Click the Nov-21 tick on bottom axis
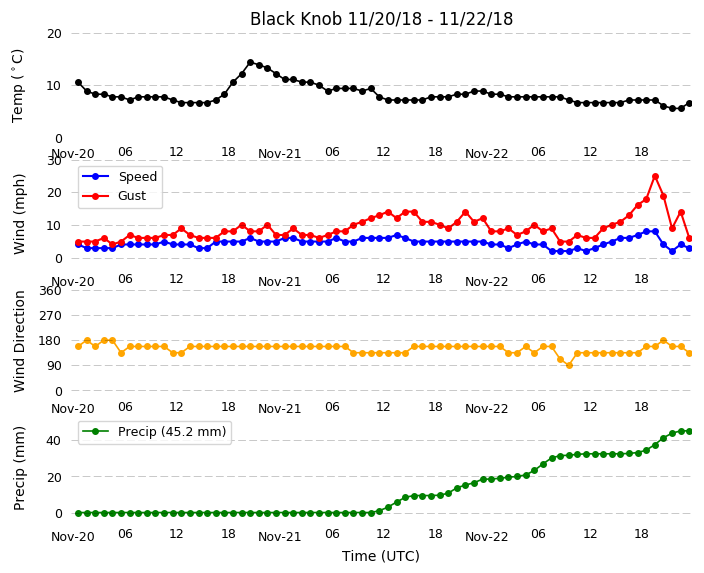This screenshot has width=704, height=573. tap(279, 536)
